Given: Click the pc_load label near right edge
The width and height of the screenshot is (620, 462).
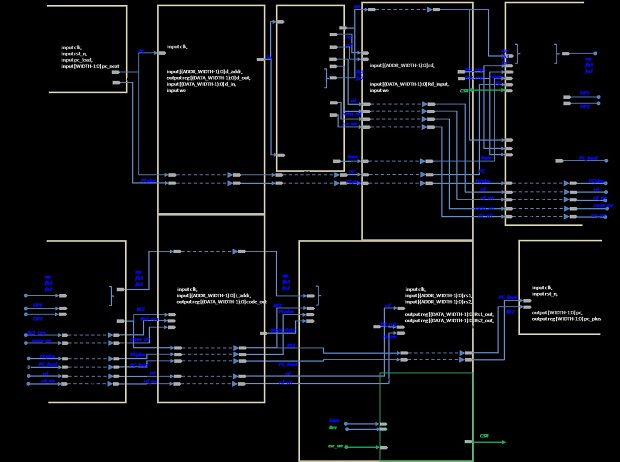Looking at the screenshot, I should pyautogui.click(x=590, y=159).
